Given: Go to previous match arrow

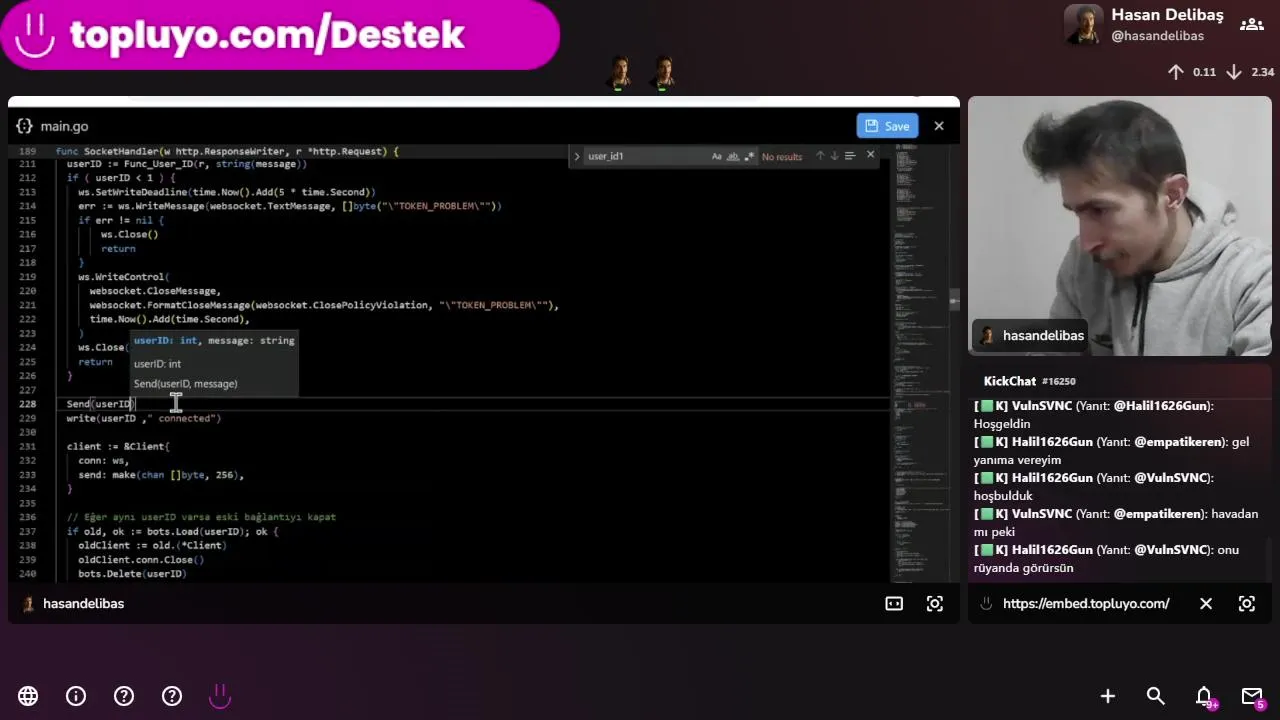Looking at the screenshot, I should [x=820, y=156].
